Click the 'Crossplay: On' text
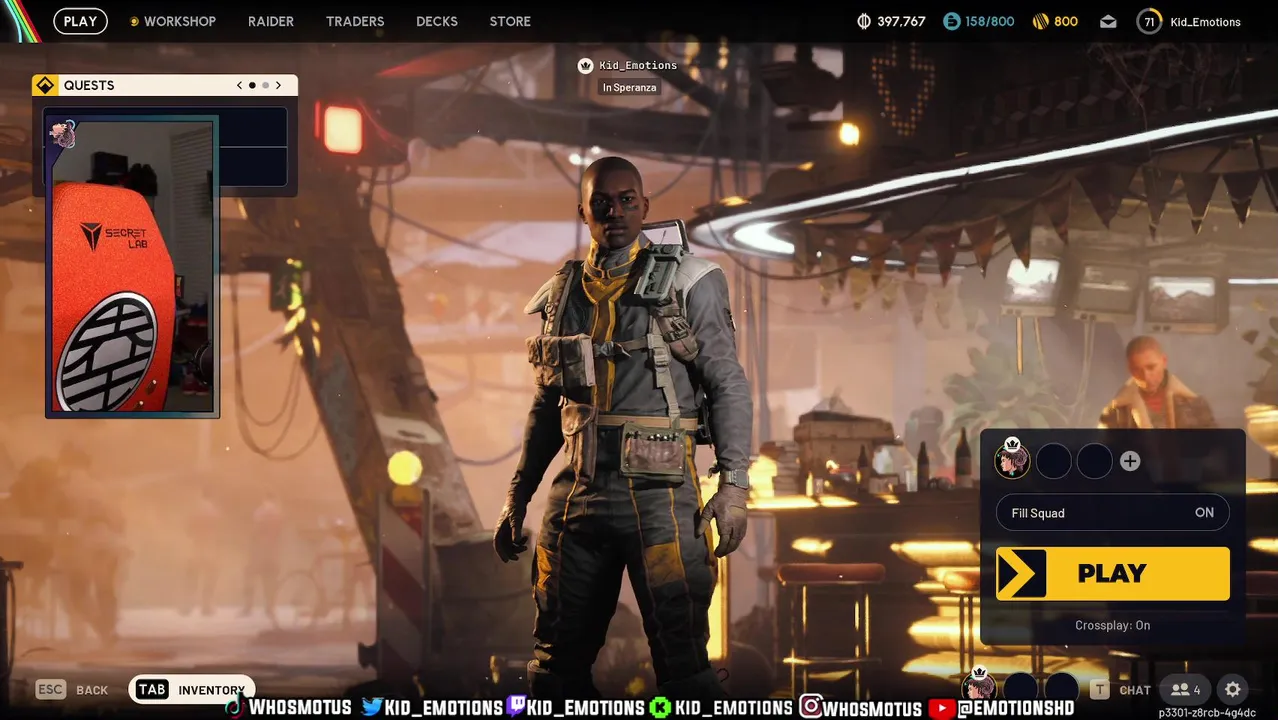The width and height of the screenshot is (1278, 720). 1113,625
